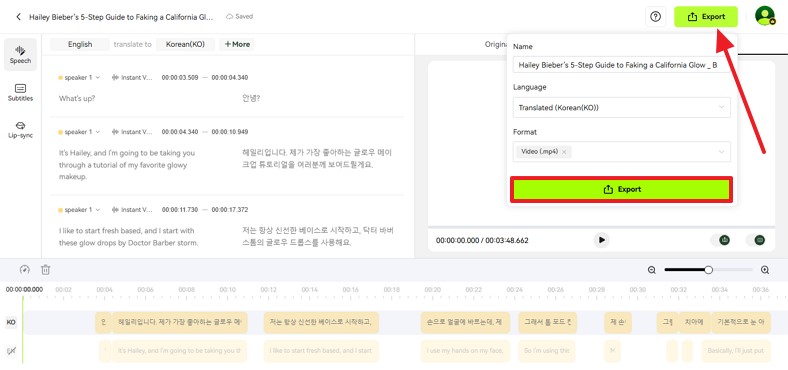Select original track clip So I'm using this
Image resolution: width=788 pixels, height=370 pixels.
(x=547, y=351)
